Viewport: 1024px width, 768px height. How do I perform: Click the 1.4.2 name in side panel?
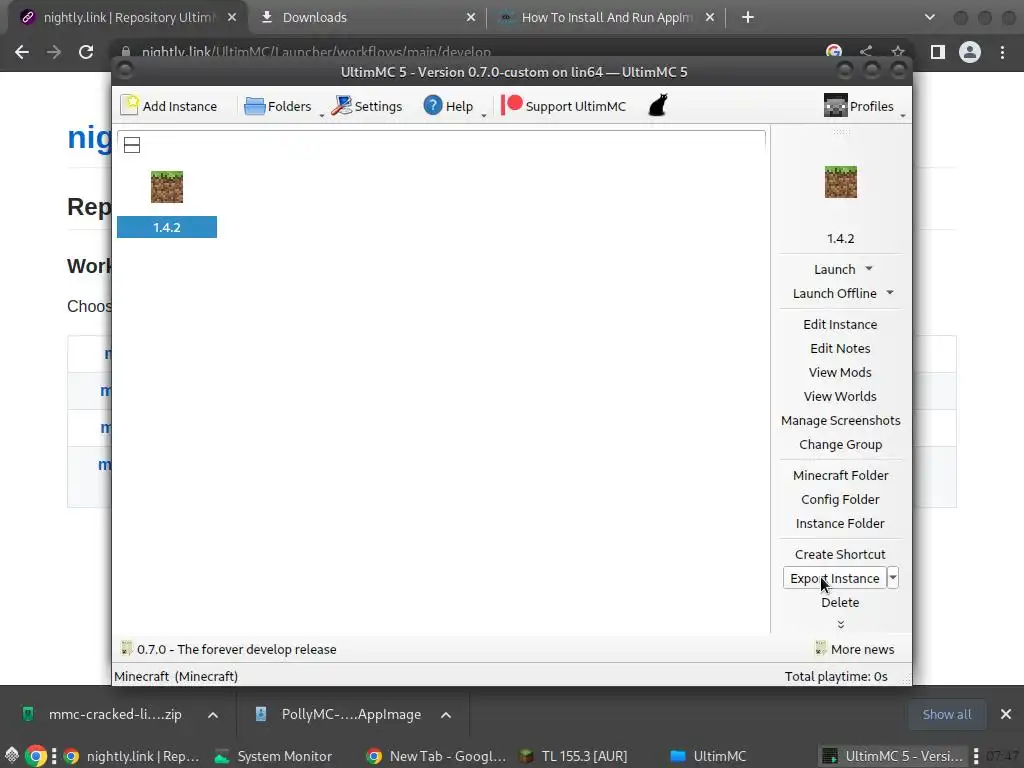tap(840, 238)
